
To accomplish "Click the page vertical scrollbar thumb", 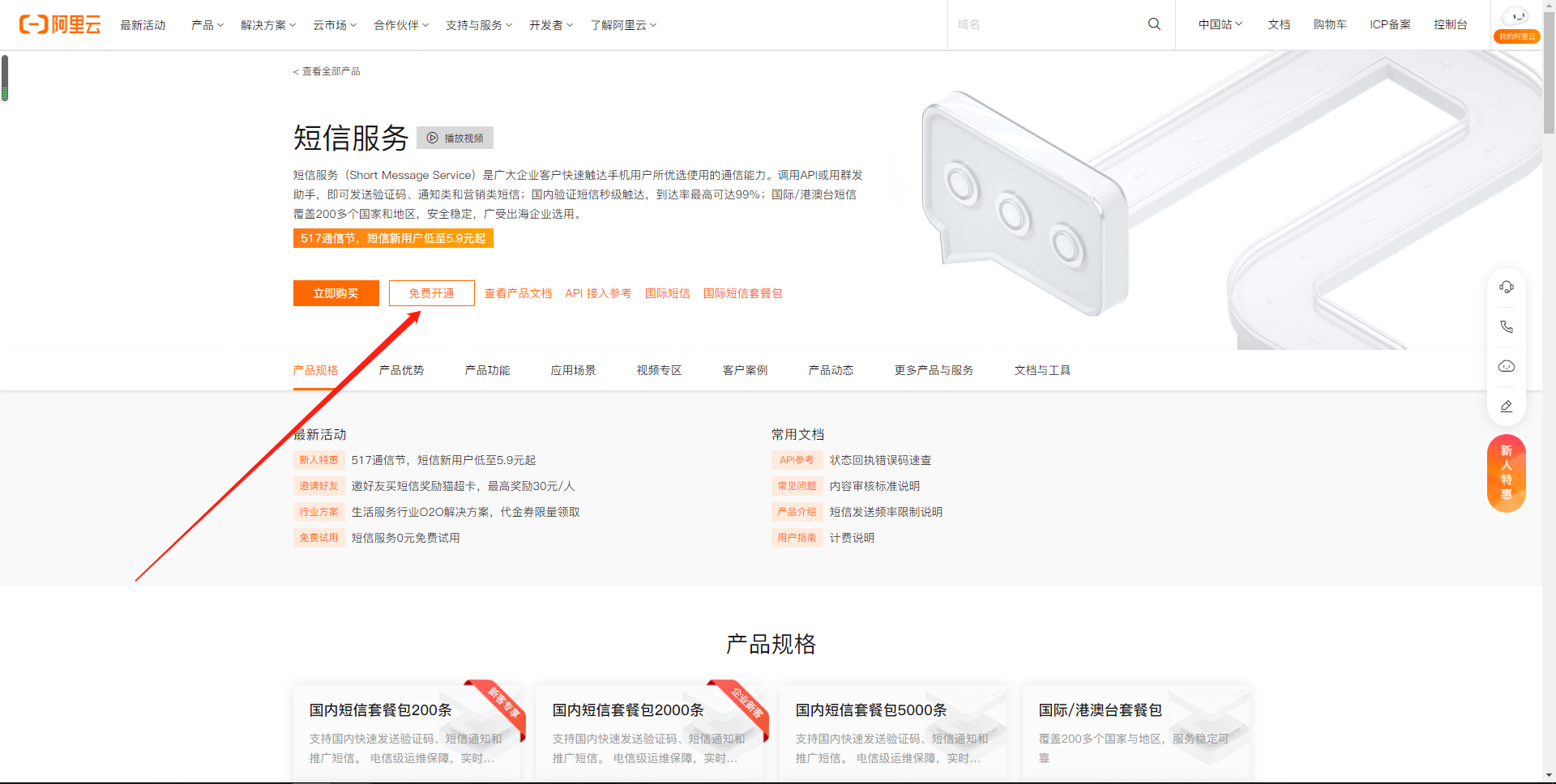I will (1549, 73).
